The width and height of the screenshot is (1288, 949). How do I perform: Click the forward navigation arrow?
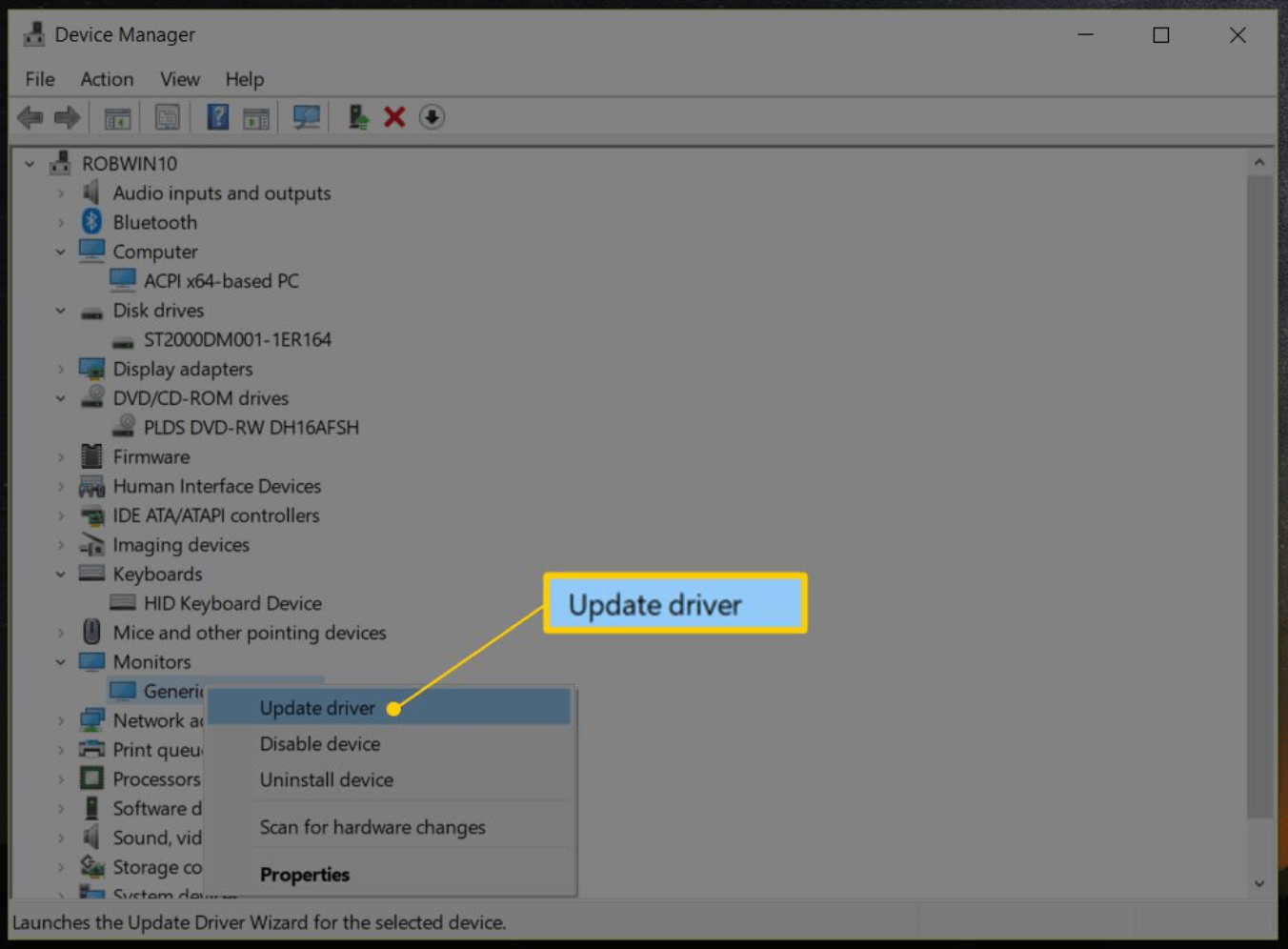click(67, 116)
